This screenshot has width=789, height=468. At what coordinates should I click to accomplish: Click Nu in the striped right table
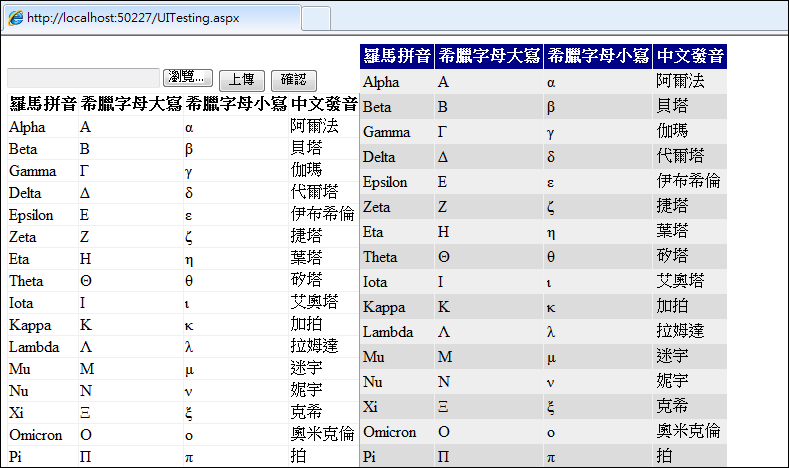[372, 382]
